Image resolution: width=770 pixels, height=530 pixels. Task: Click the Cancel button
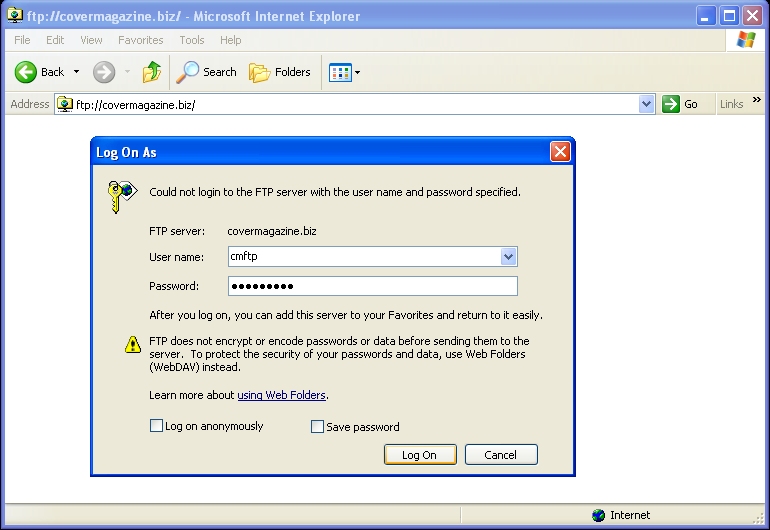tap(501, 455)
